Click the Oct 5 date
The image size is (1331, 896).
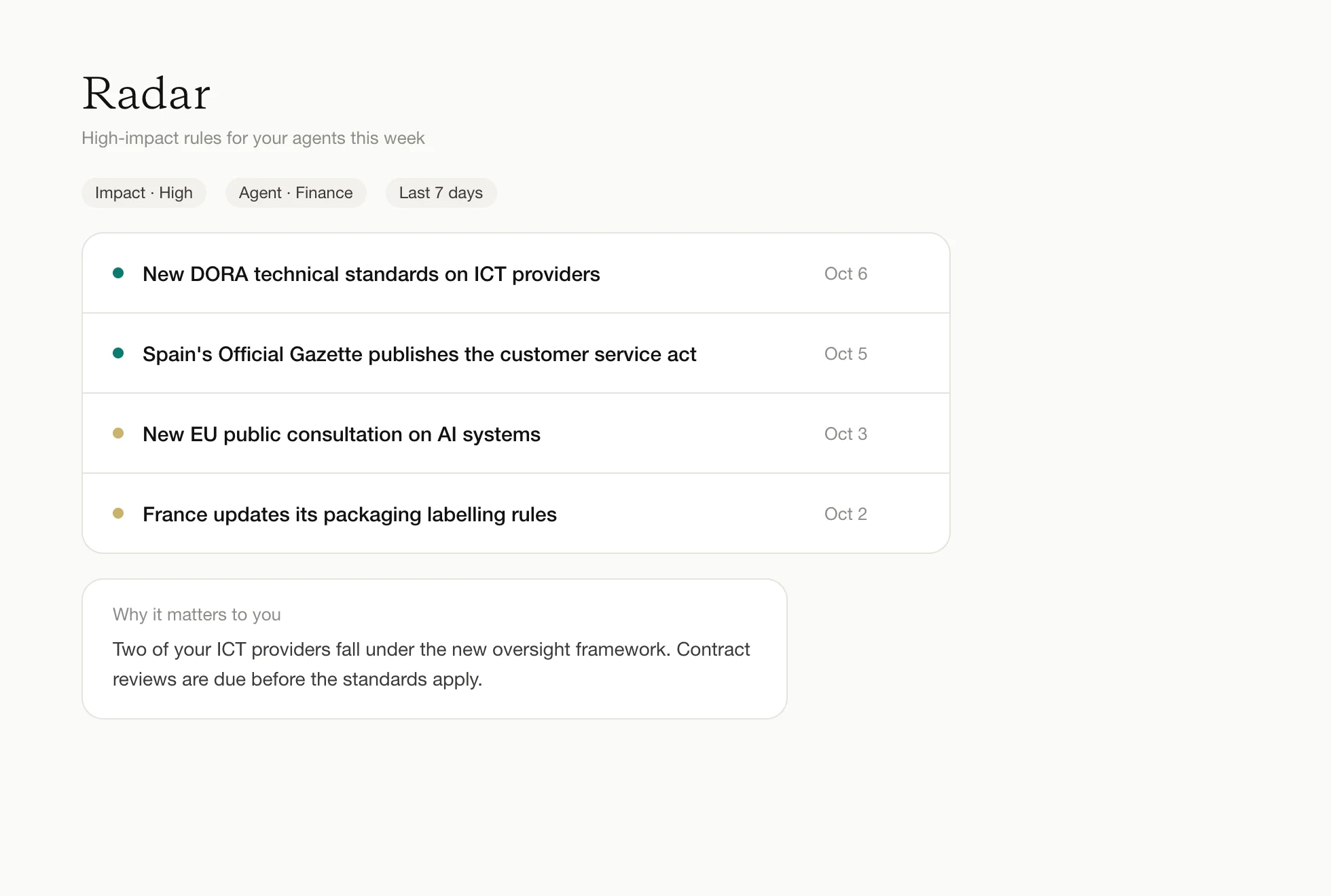click(x=845, y=354)
